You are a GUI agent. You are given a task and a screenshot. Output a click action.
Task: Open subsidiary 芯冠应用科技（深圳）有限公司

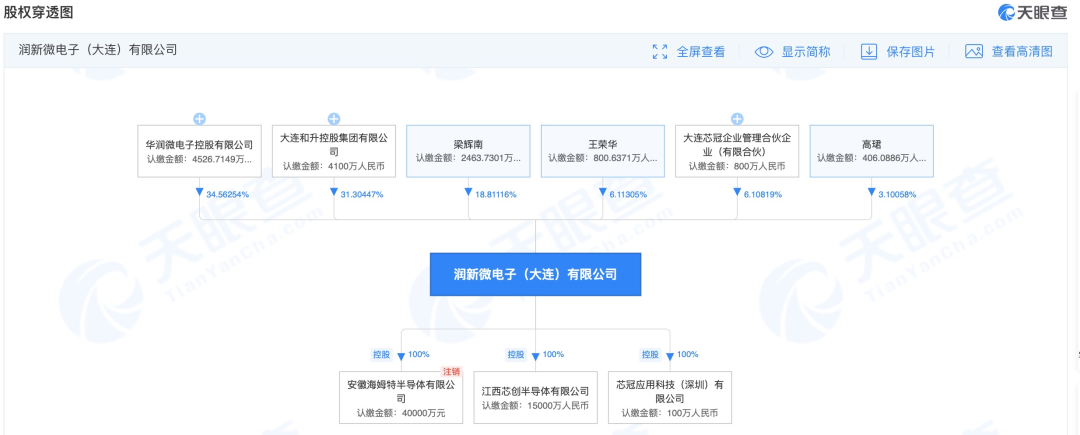tap(670, 397)
